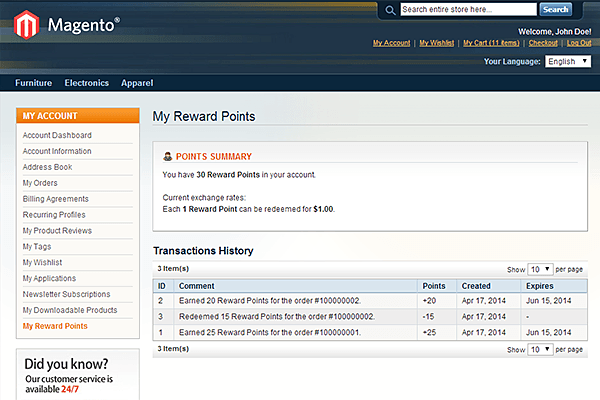600x400 pixels.
Task: Click the '$1.00' exchange rate value
Action: pyautogui.click(x=323, y=209)
